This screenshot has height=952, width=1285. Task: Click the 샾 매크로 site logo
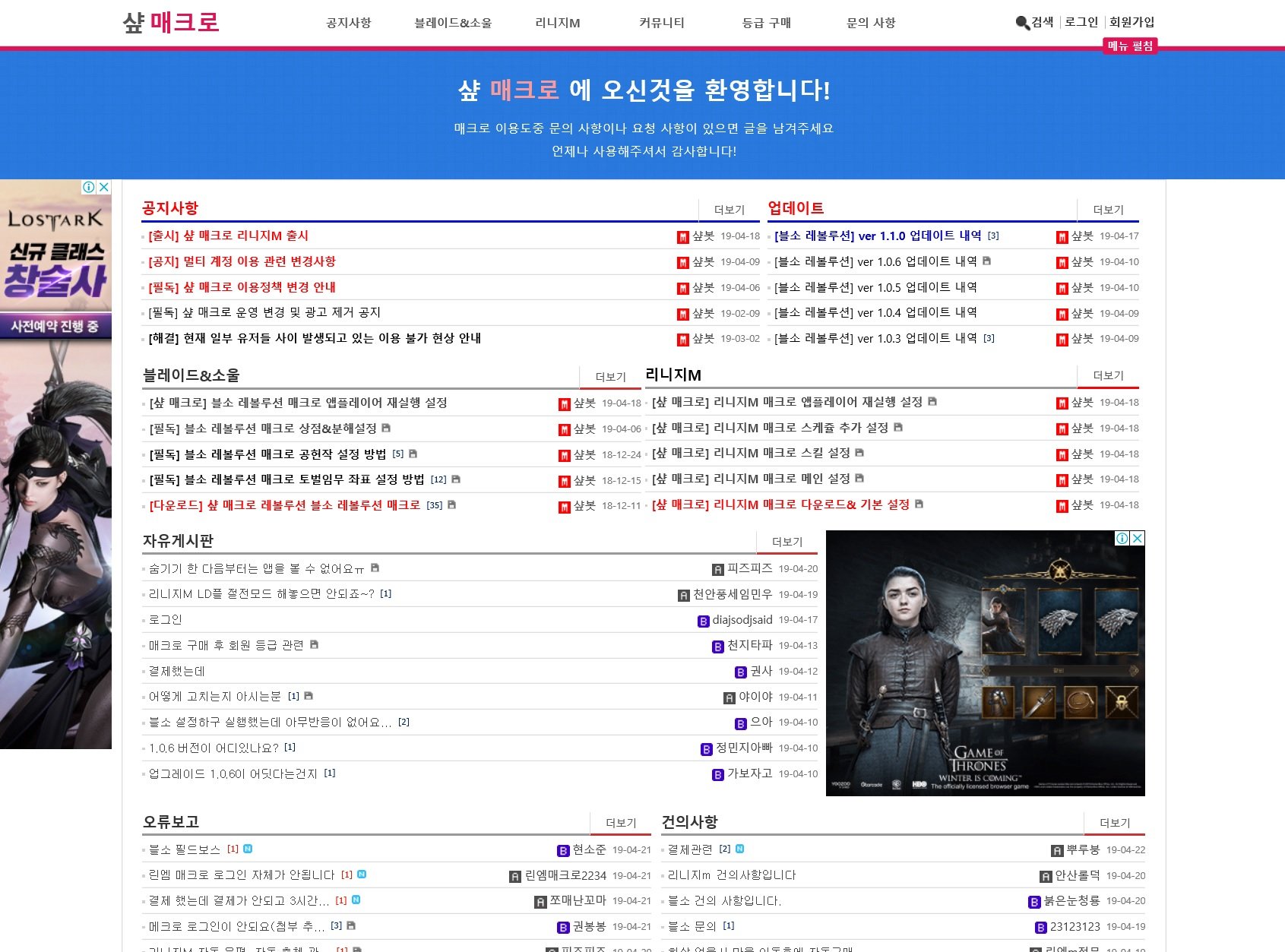[x=171, y=22]
